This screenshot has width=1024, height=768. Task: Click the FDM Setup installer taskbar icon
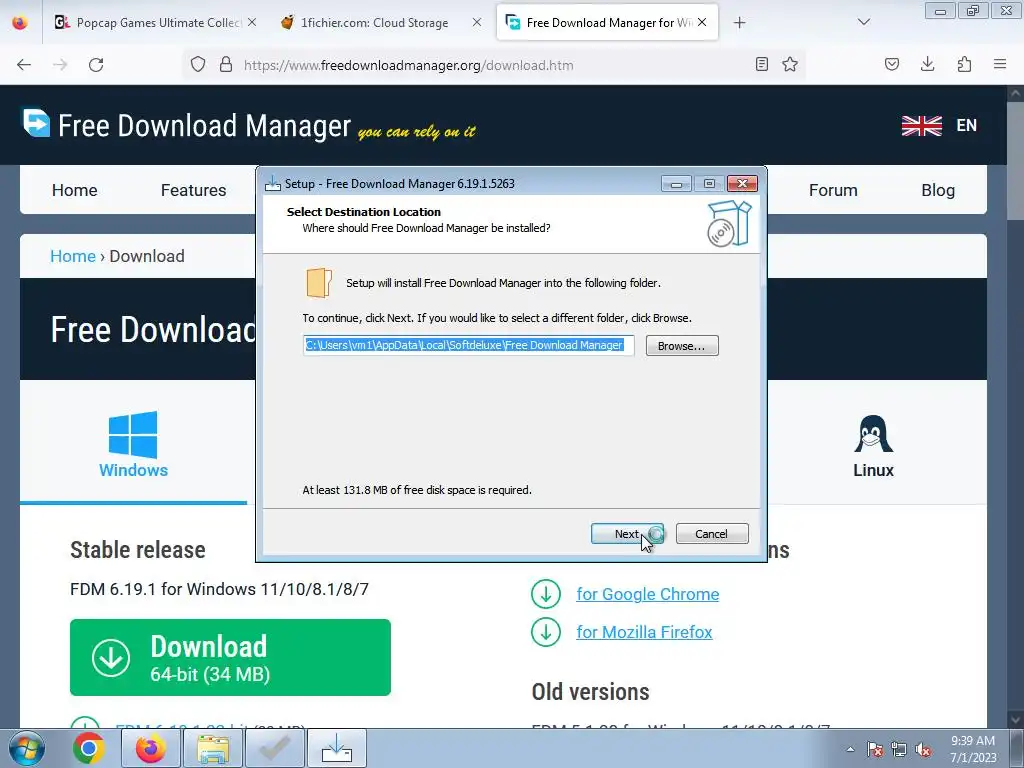pos(337,748)
